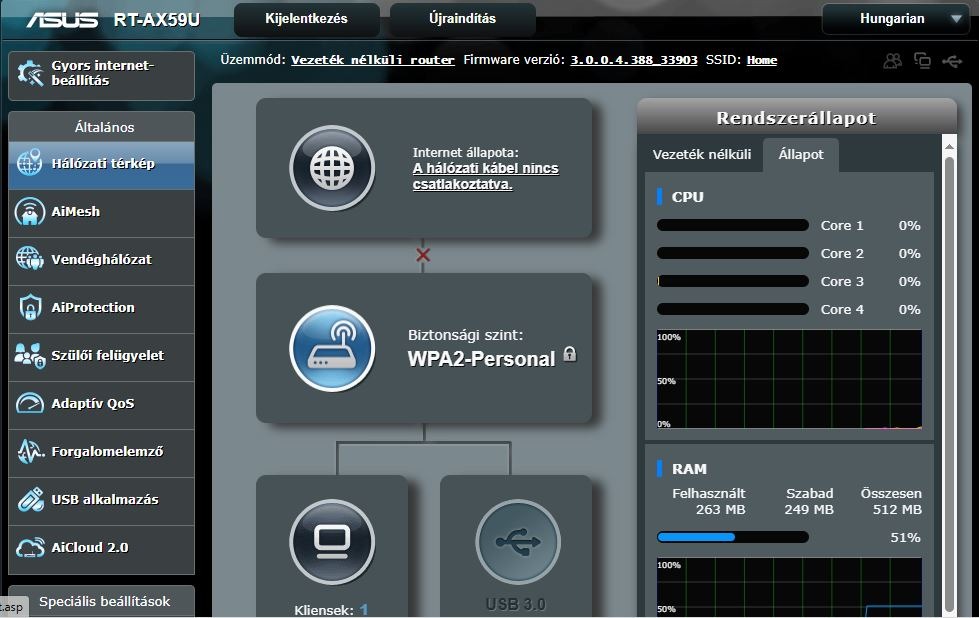The width and height of the screenshot is (979, 618).
Task: Click the WPA2-Personal lock icon
Action: click(569, 354)
